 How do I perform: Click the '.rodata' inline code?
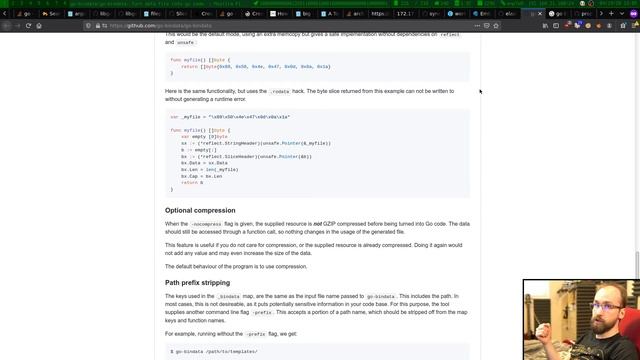pyautogui.click(x=280, y=91)
